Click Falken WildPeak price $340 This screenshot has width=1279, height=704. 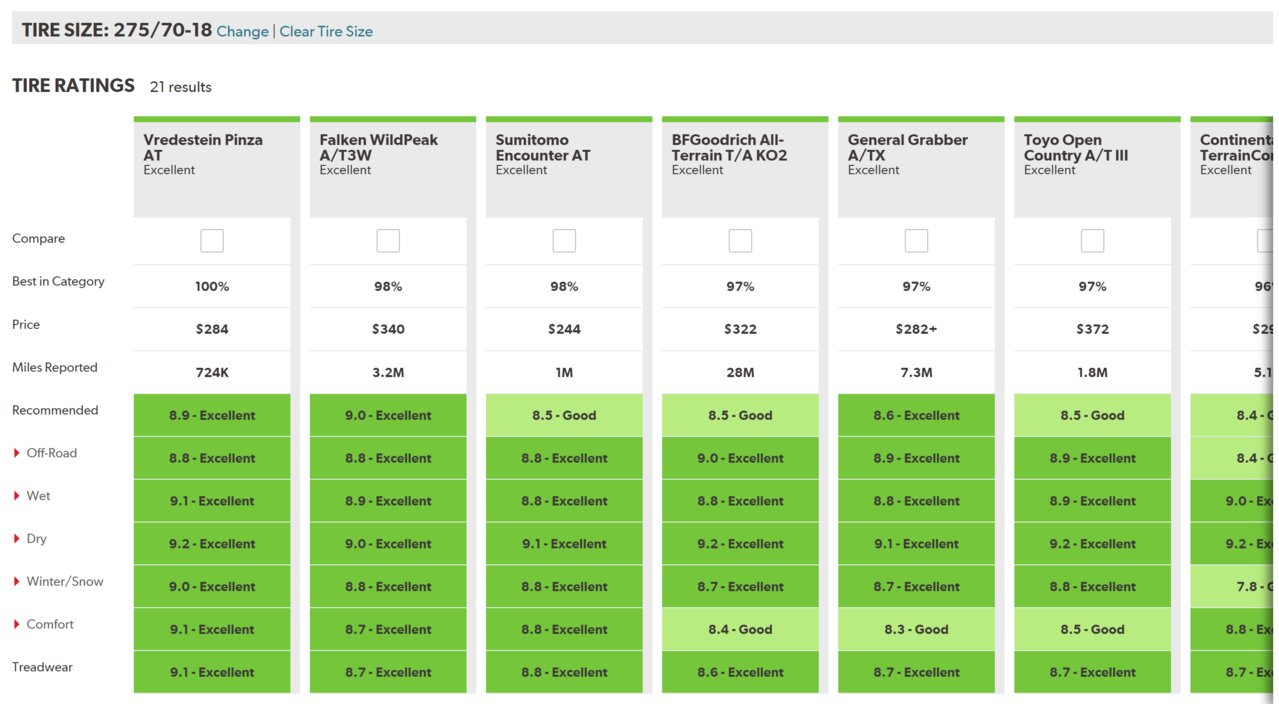tap(388, 329)
